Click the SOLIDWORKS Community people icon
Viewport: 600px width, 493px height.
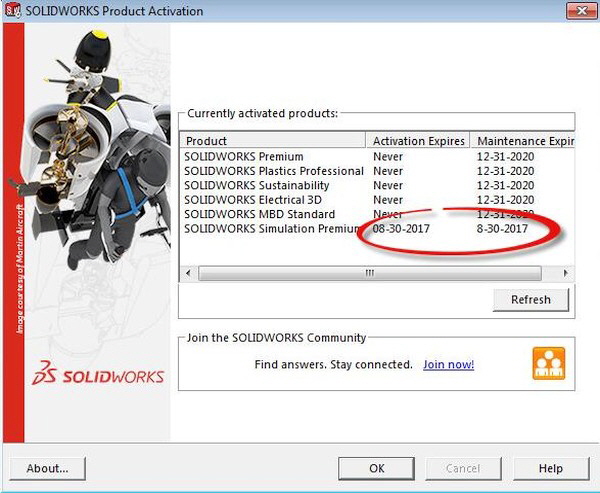pos(549,363)
